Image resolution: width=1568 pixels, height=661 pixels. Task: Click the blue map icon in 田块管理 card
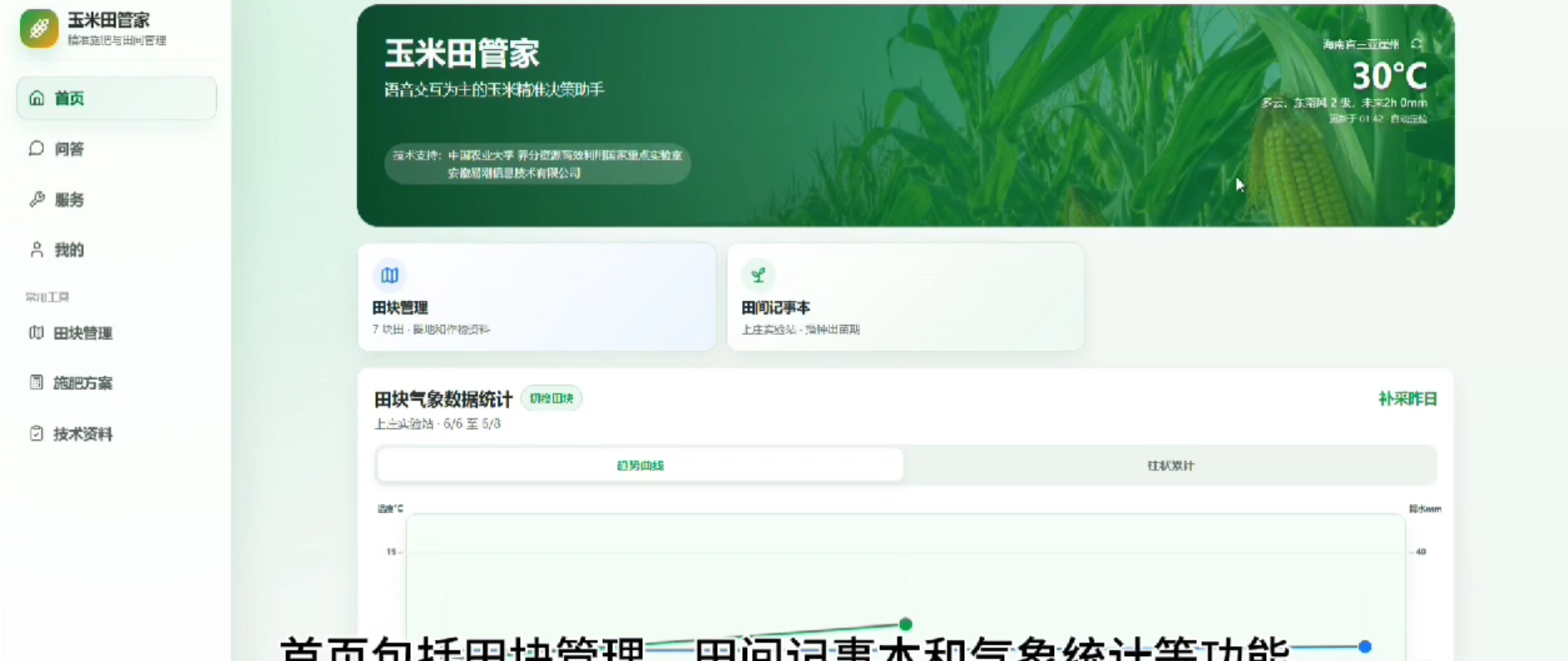pyautogui.click(x=389, y=274)
